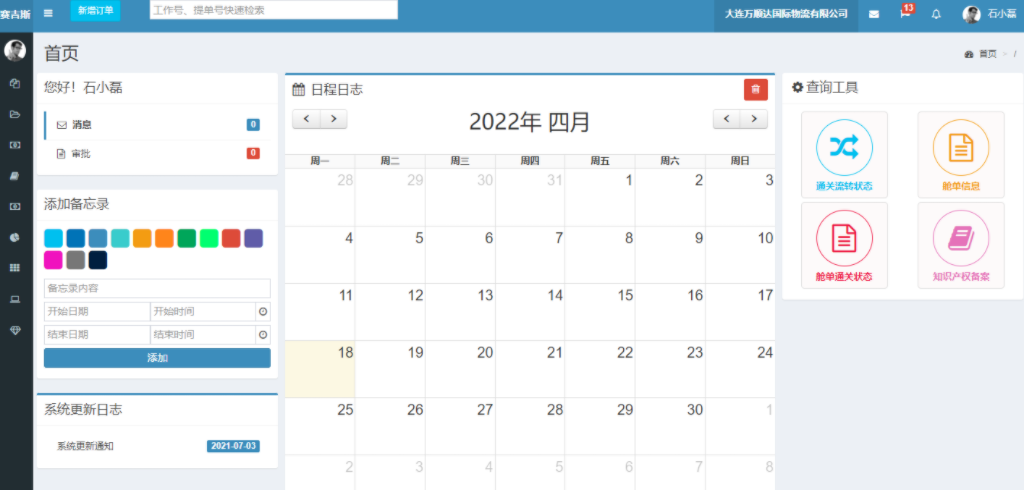Open the 知识产权备案 query tool

click(x=960, y=245)
